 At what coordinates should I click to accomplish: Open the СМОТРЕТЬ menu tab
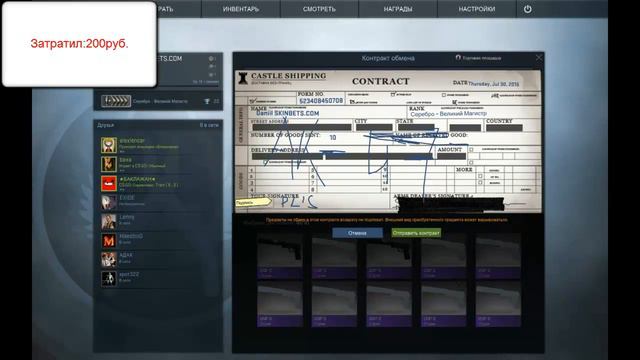point(319,9)
